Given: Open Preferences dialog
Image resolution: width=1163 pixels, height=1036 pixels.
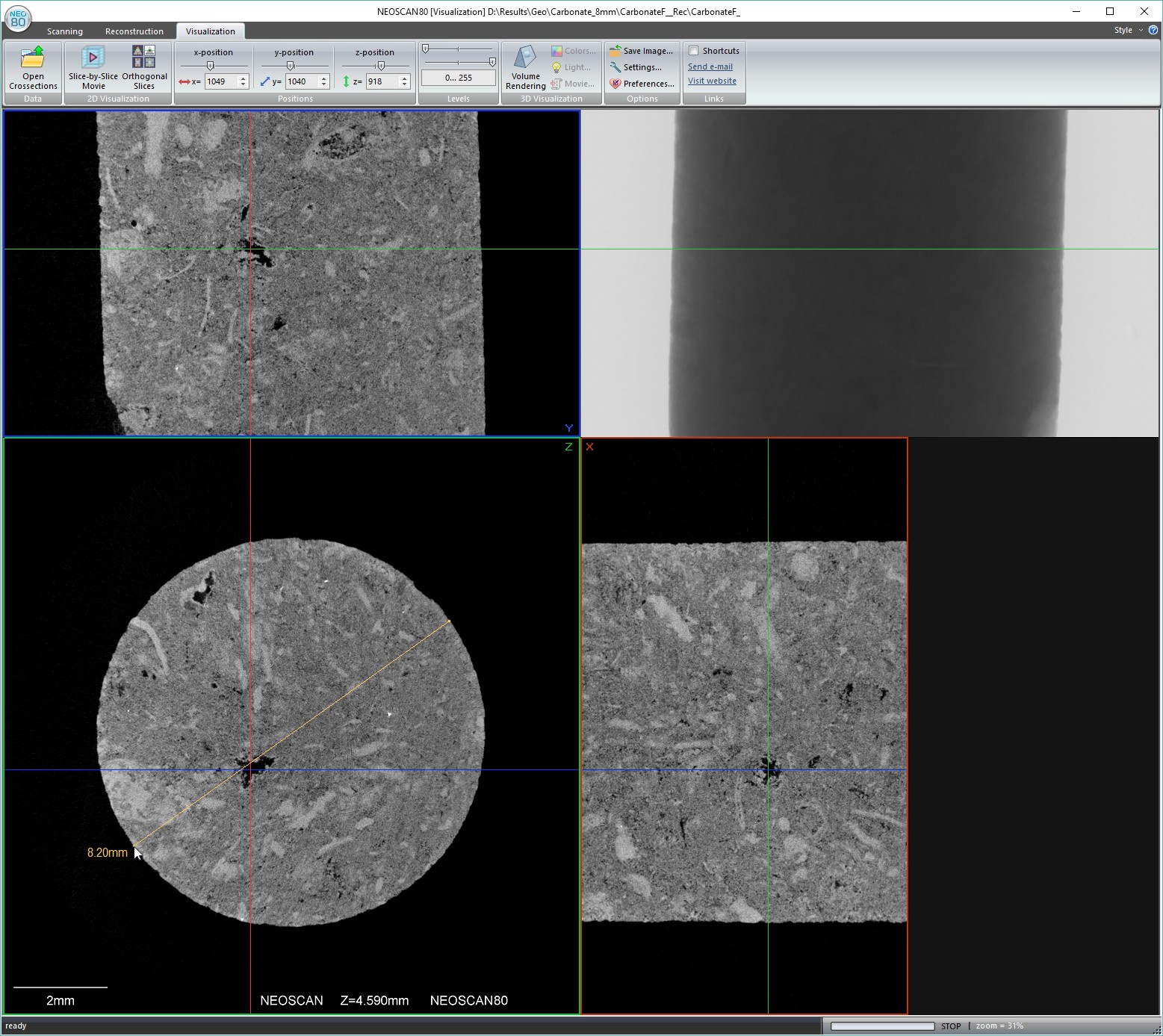Looking at the screenshot, I should point(642,84).
